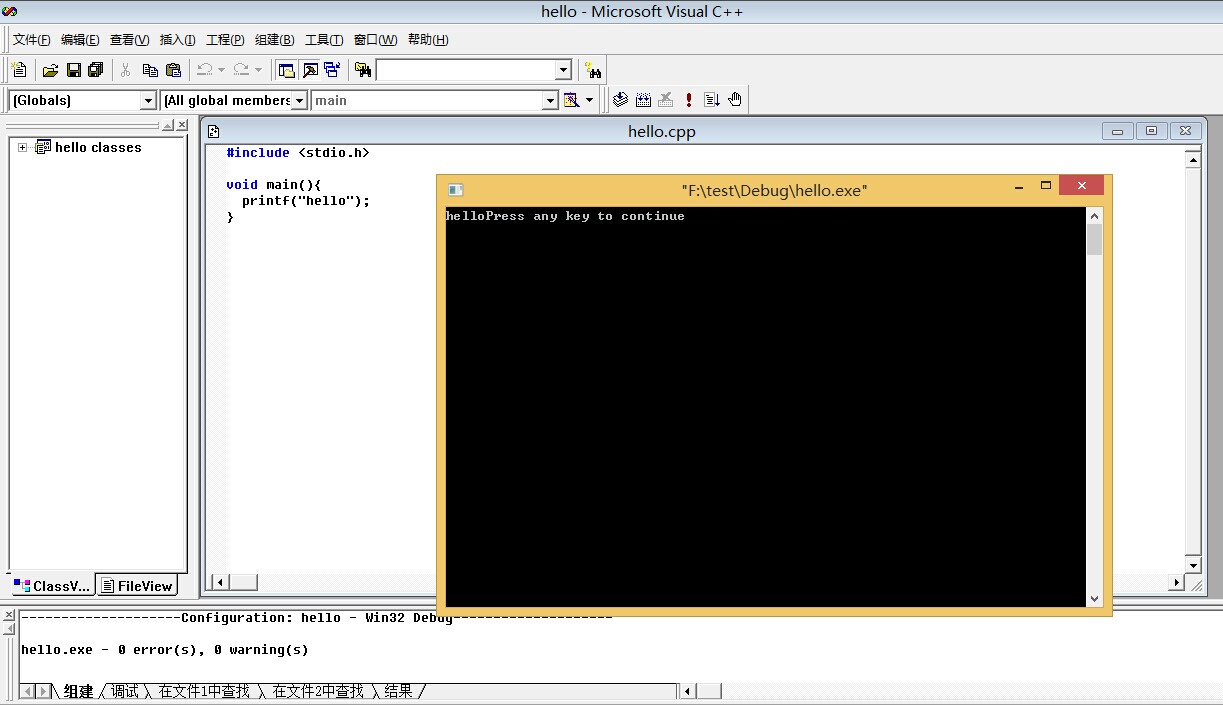Click the Undo arrow
This screenshot has height=705, width=1223.
point(204,70)
